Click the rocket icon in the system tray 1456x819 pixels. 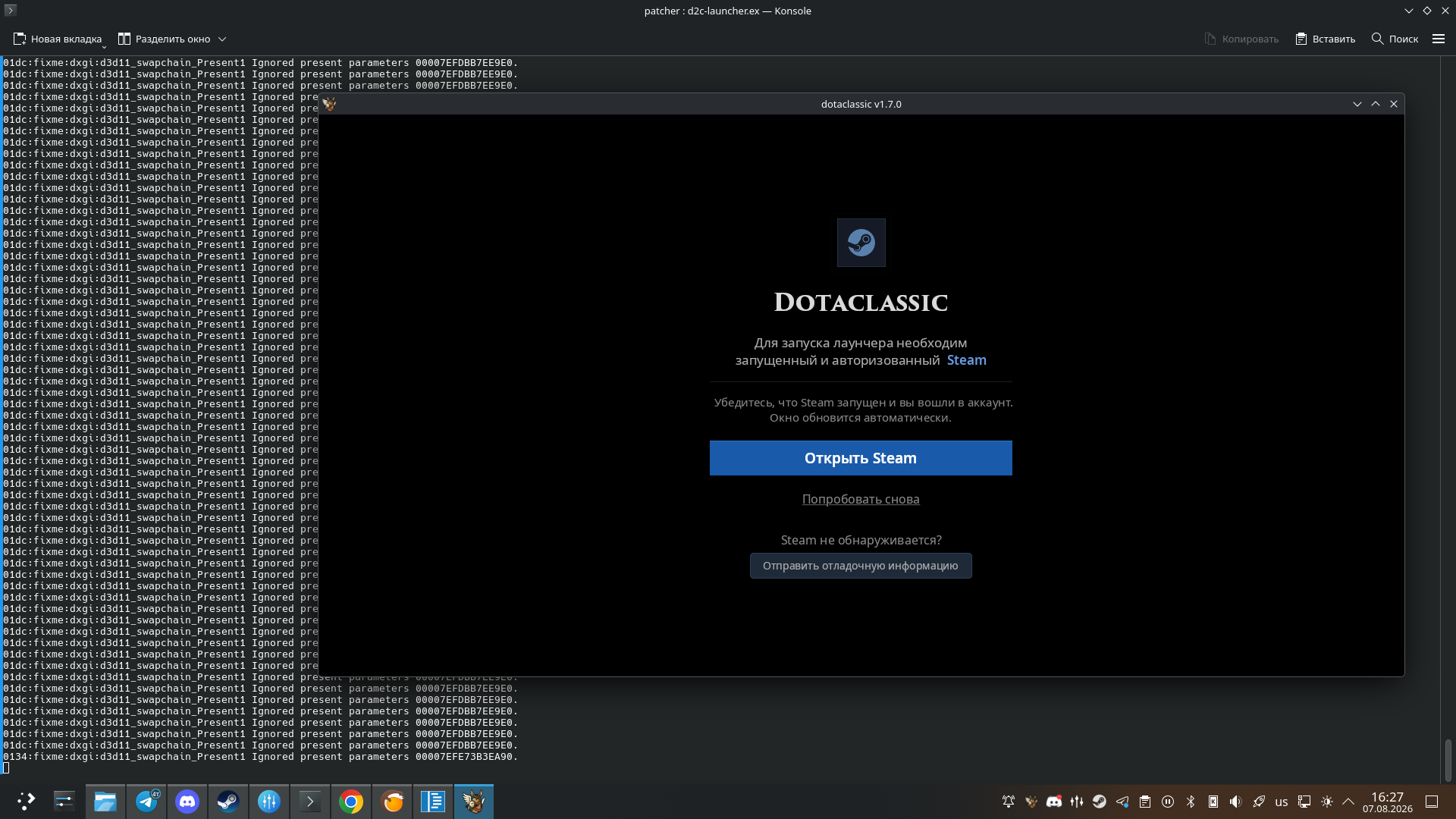tap(1259, 802)
